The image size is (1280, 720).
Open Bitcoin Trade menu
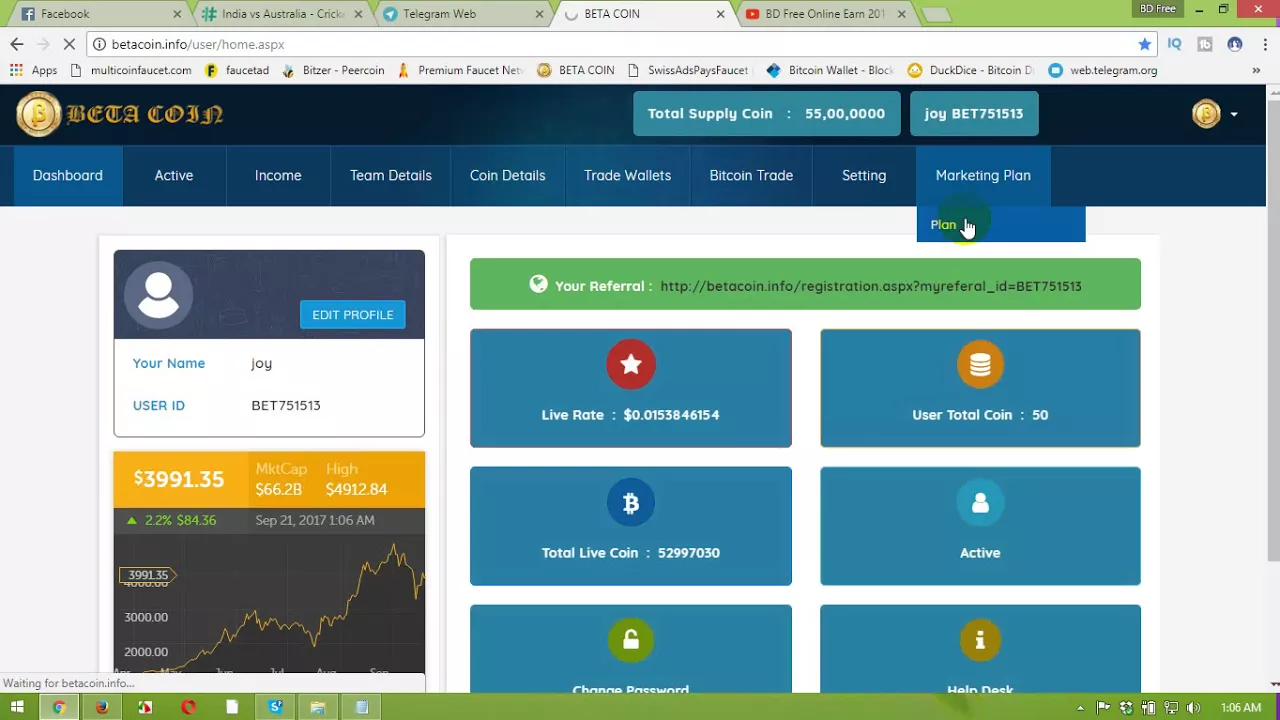[751, 176]
